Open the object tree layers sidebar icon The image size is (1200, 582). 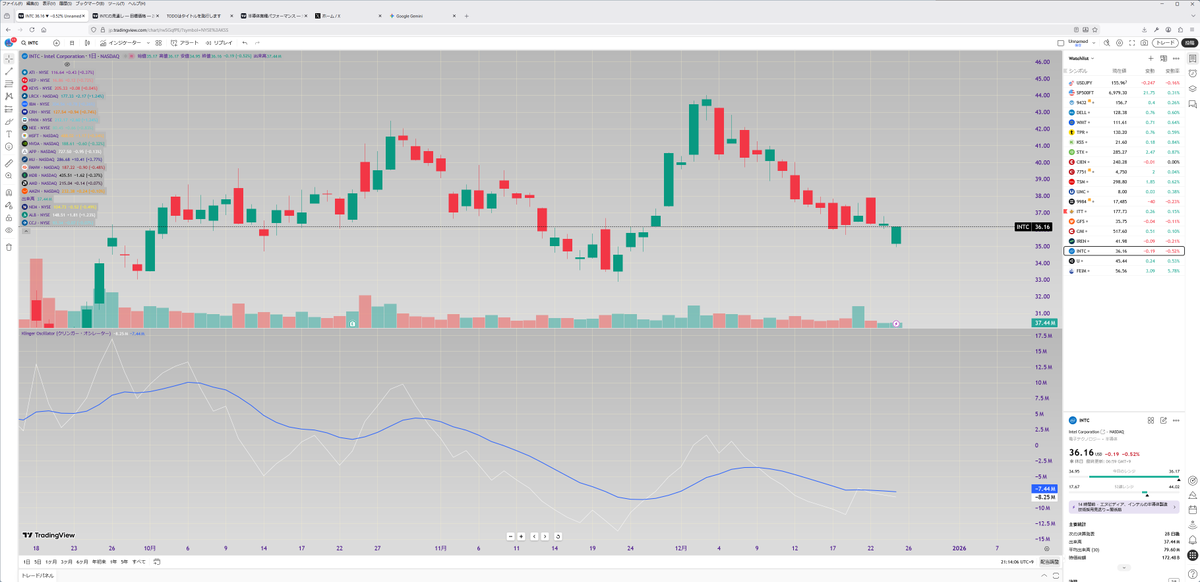(1192, 88)
